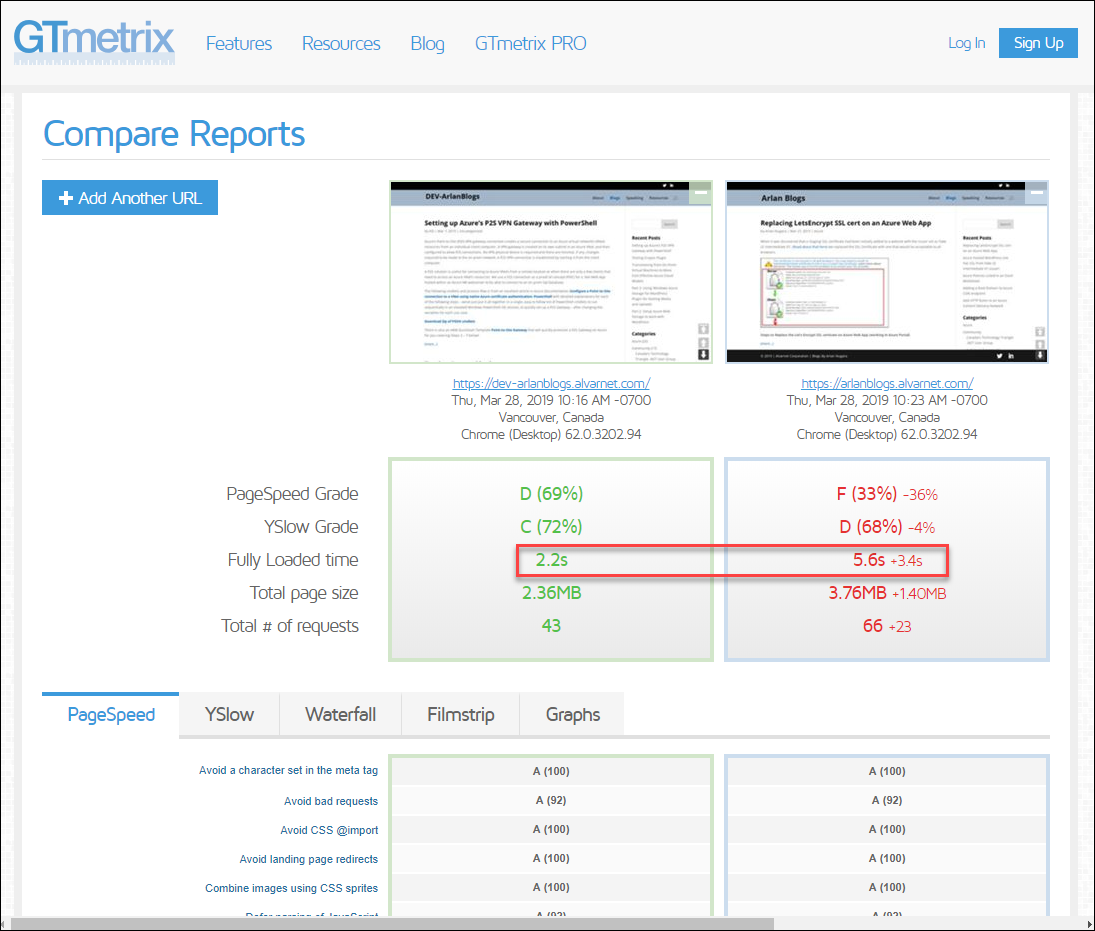Open the Resources menu item
1095x931 pixels.
341,43
